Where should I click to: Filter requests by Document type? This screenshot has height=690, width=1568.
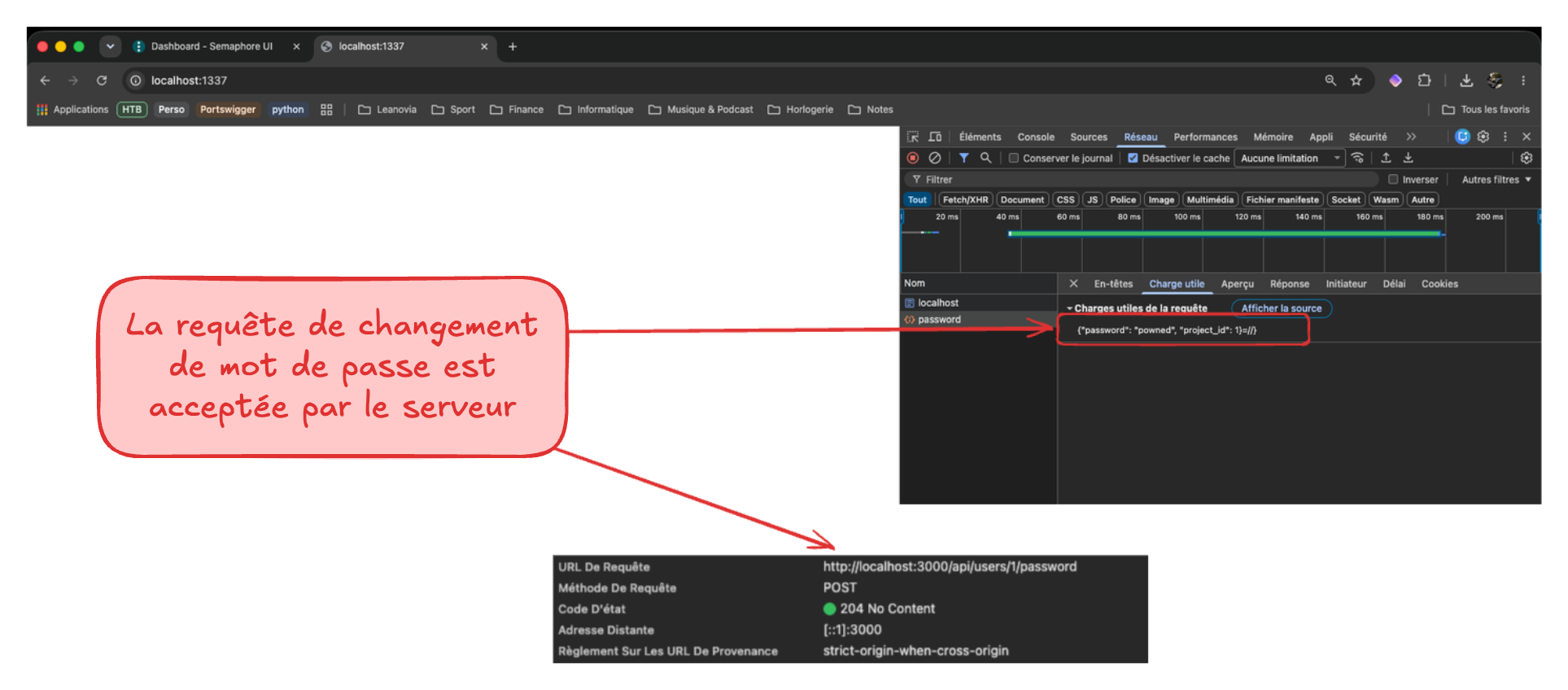click(x=1022, y=200)
